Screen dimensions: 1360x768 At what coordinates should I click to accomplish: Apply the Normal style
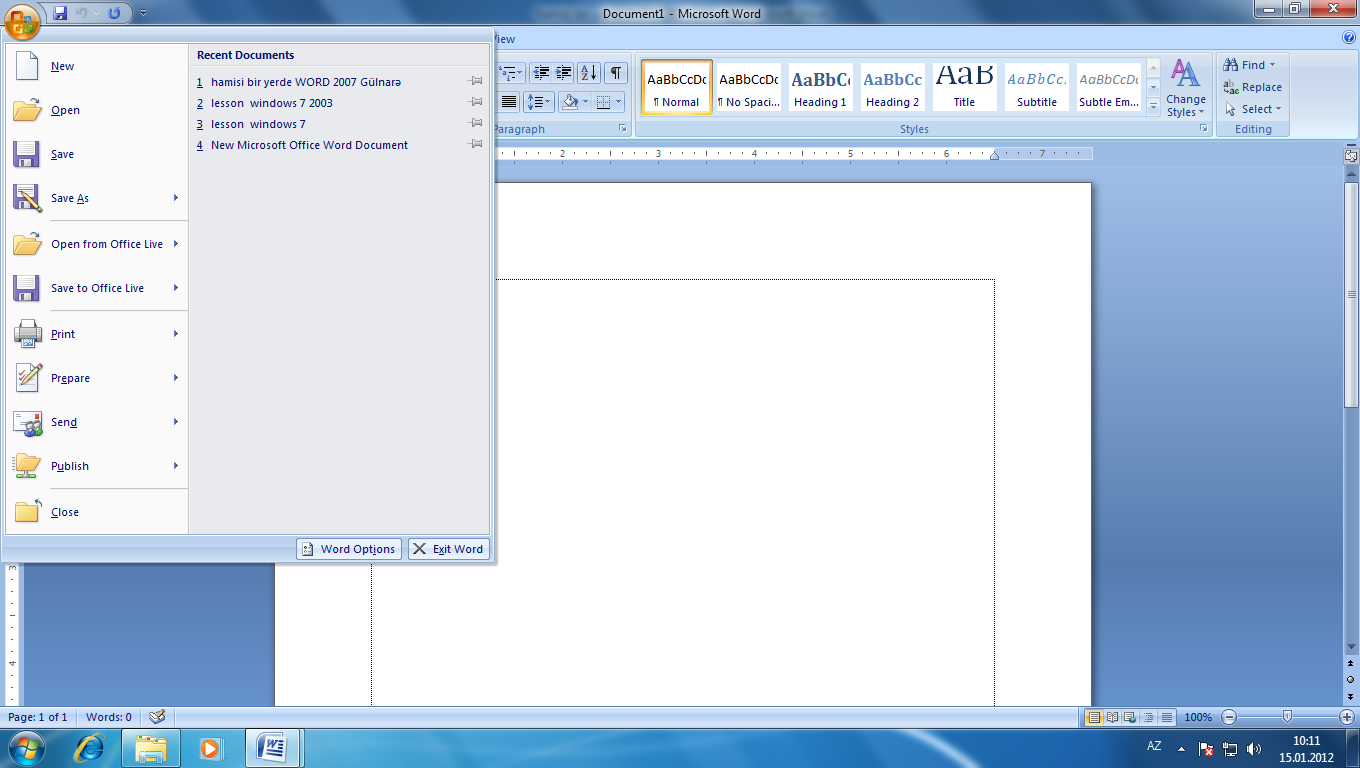pos(677,87)
